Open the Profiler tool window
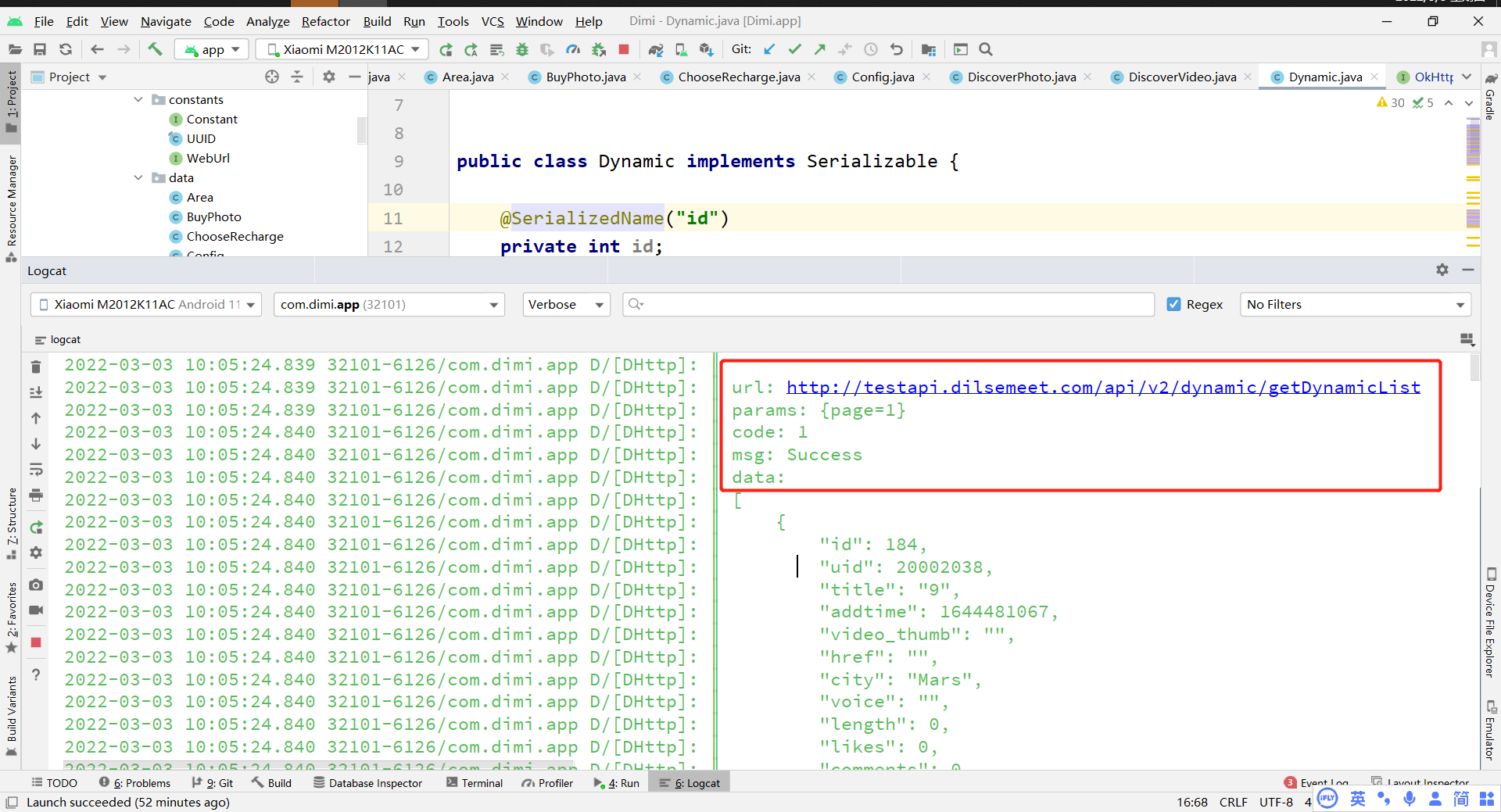The width and height of the screenshot is (1501, 812). (548, 782)
